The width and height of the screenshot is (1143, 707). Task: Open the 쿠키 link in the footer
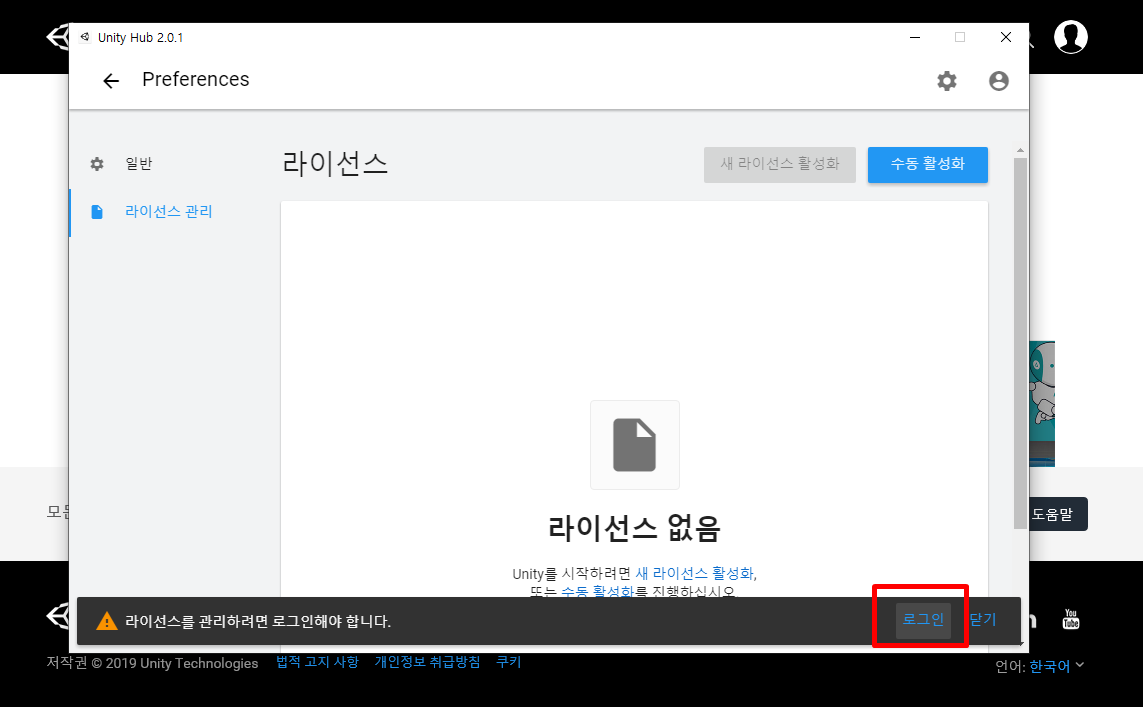(x=509, y=662)
